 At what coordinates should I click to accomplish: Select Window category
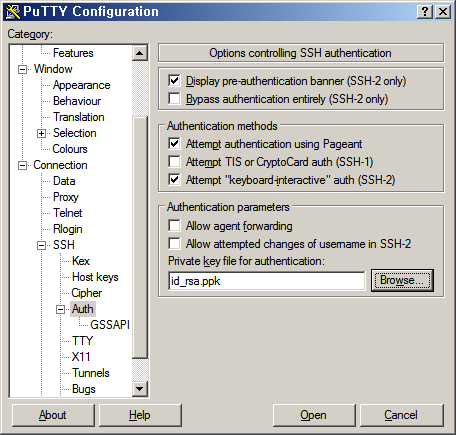click(53, 69)
